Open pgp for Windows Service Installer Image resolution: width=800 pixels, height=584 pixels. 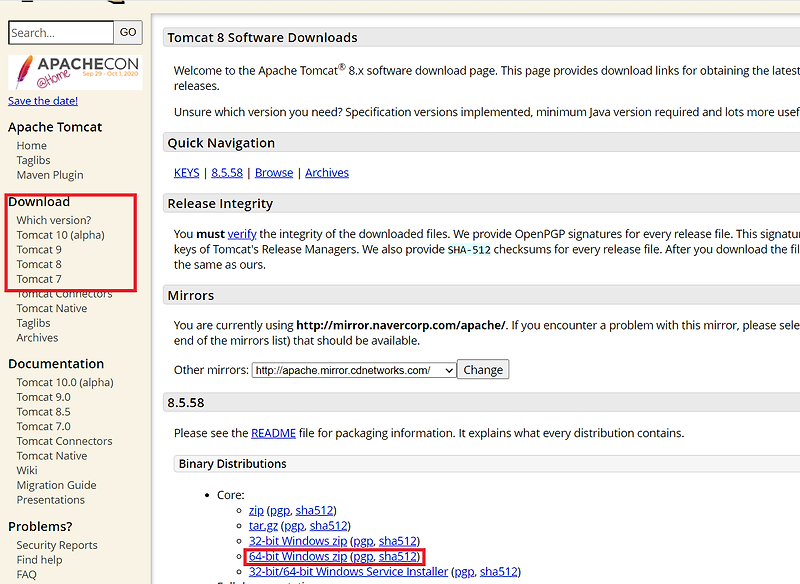coord(464,572)
